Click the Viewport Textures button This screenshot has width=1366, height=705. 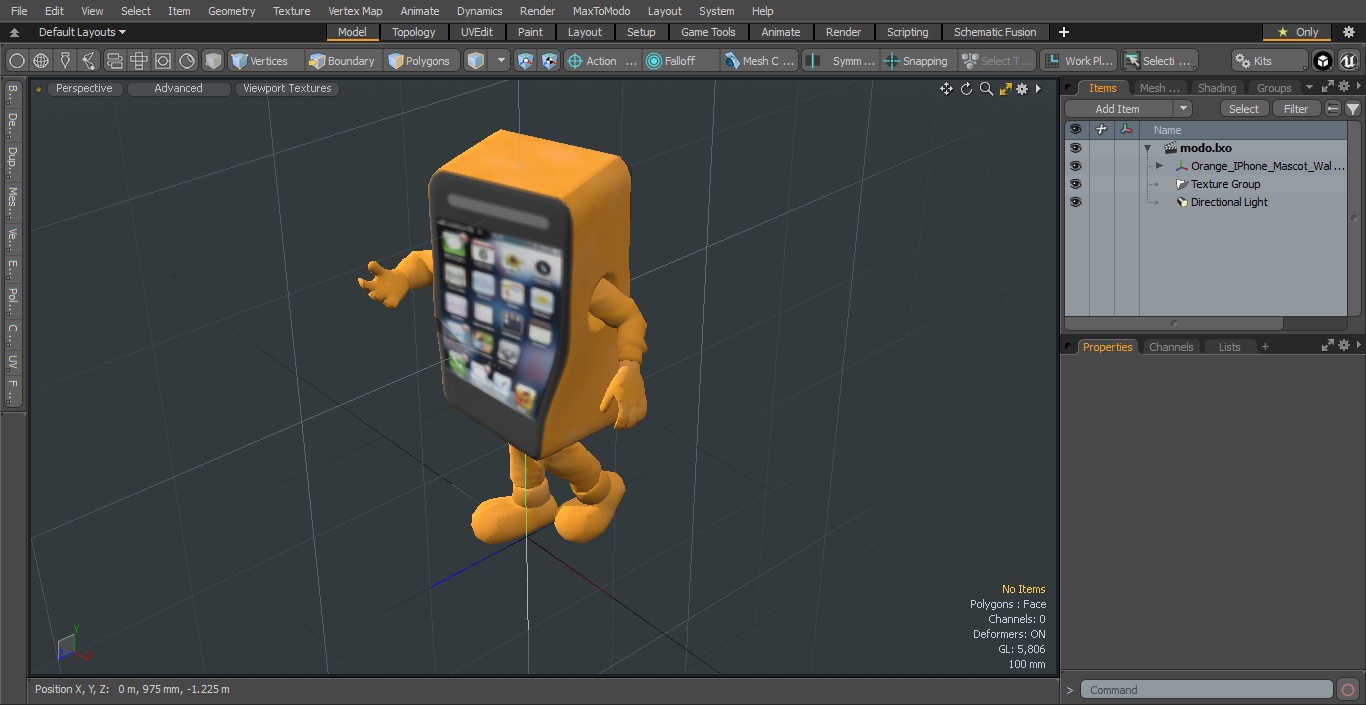[x=287, y=89]
